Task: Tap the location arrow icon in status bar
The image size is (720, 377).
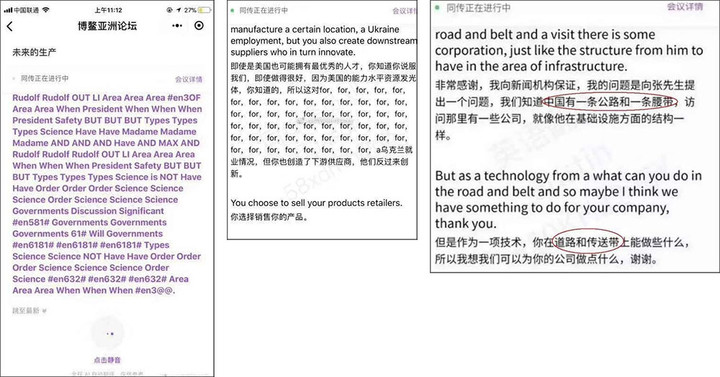Action: [179, 10]
